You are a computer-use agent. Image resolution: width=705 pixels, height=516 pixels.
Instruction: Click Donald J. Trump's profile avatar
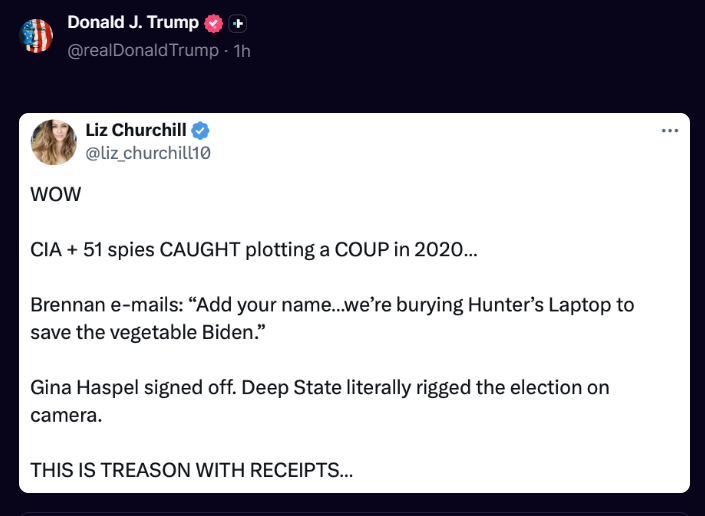[36, 35]
